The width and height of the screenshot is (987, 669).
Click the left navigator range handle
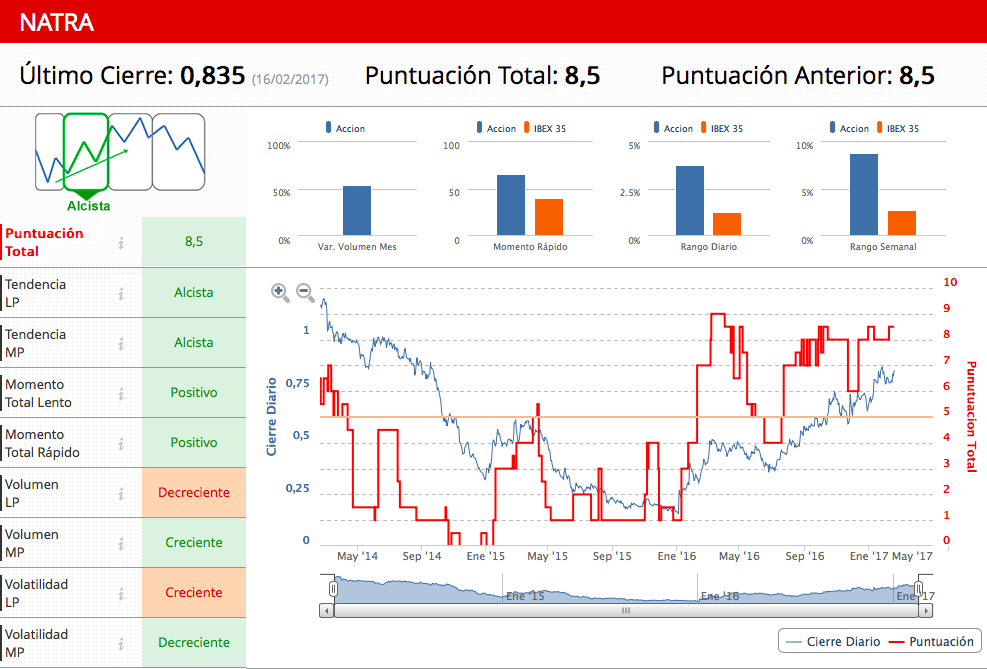(333, 588)
